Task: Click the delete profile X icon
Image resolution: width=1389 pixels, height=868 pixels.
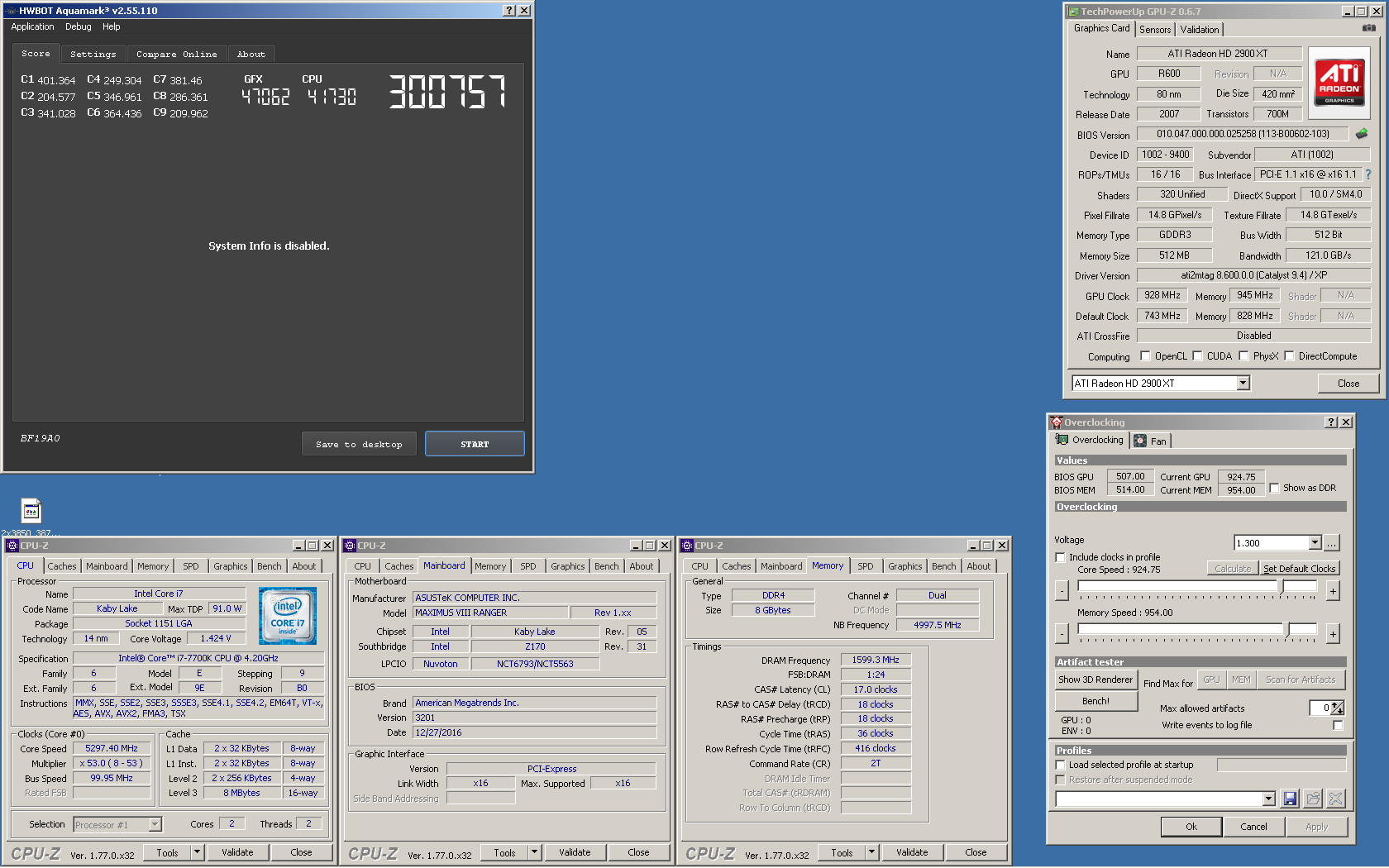Action: 1336,799
